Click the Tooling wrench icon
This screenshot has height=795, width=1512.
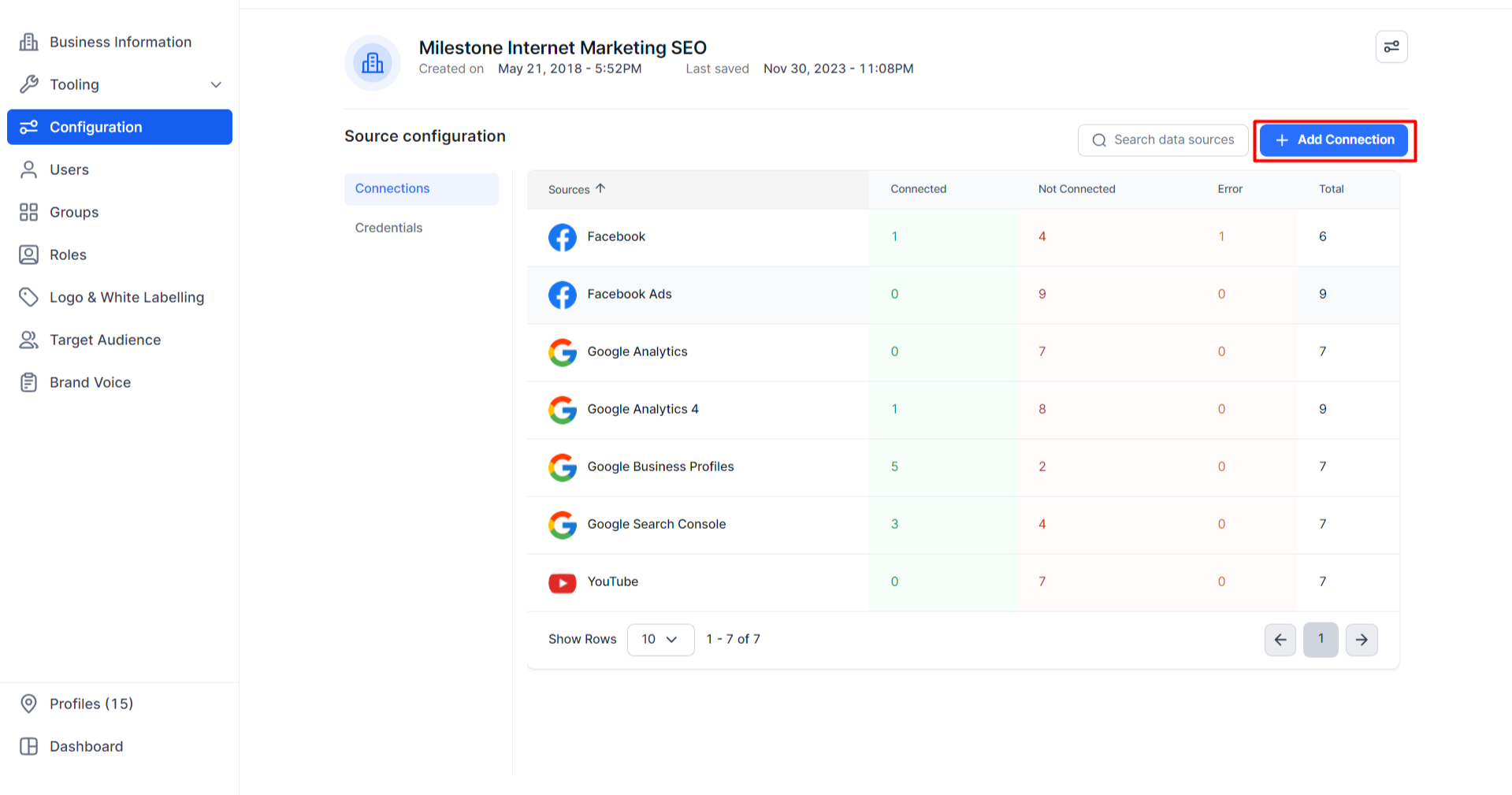pyautogui.click(x=28, y=84)
